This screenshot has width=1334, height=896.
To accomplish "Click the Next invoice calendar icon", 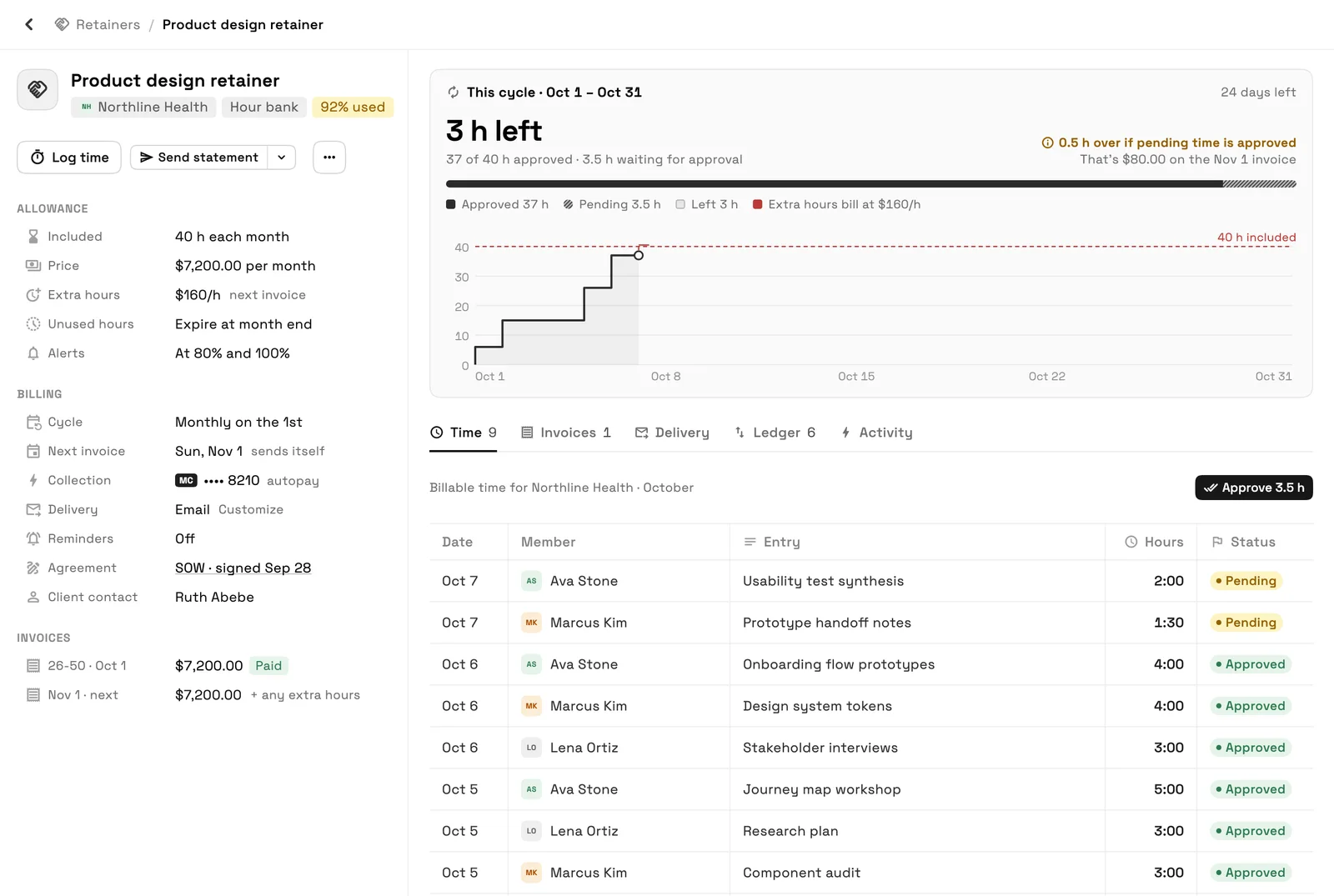I will pos(33,452).
